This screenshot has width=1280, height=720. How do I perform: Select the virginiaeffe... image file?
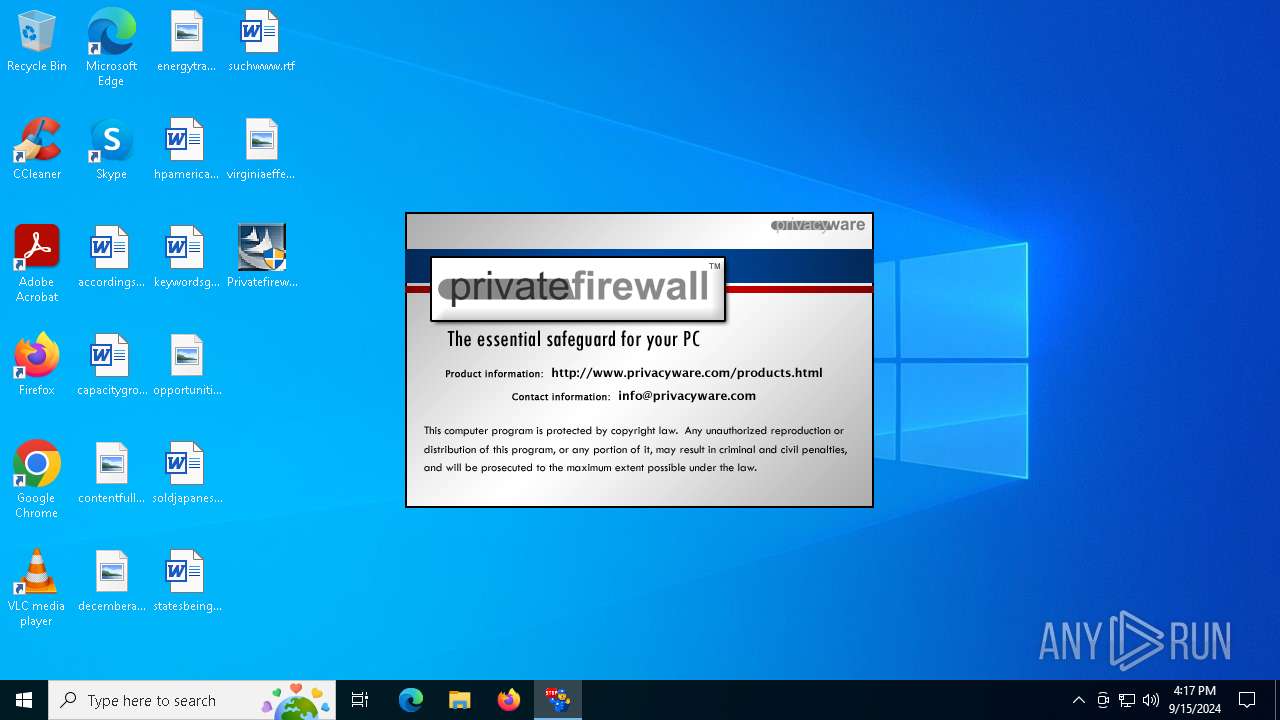[x=261, y=150]
